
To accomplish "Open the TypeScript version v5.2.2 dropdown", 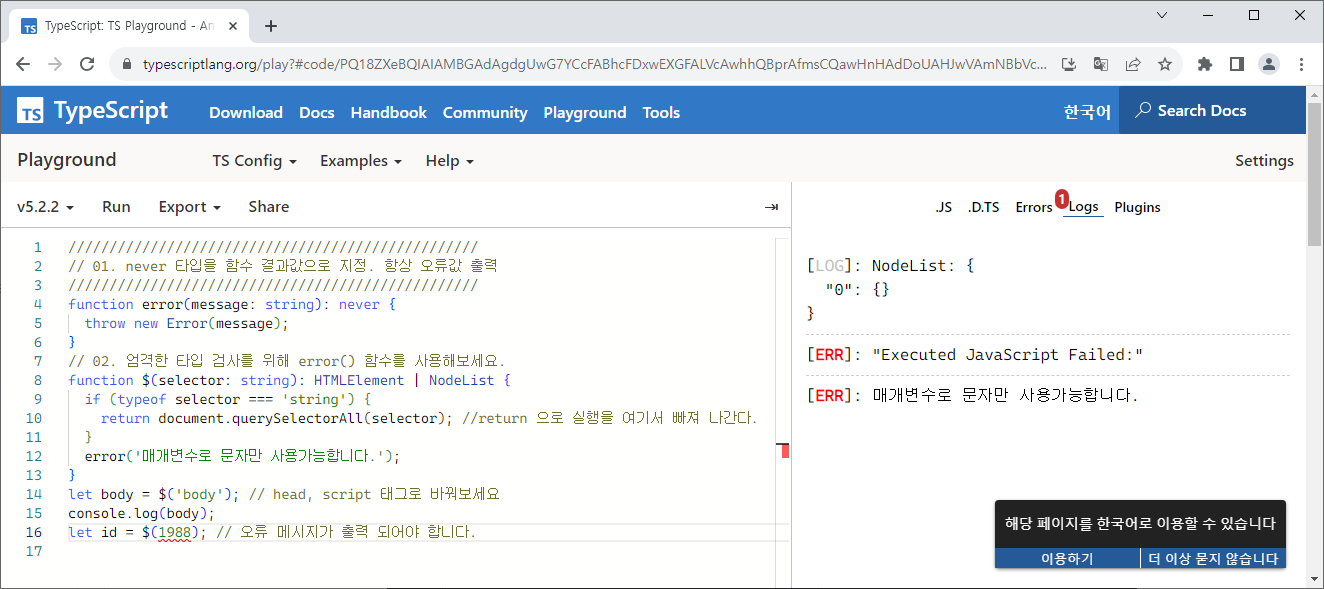I will point(46,207).
